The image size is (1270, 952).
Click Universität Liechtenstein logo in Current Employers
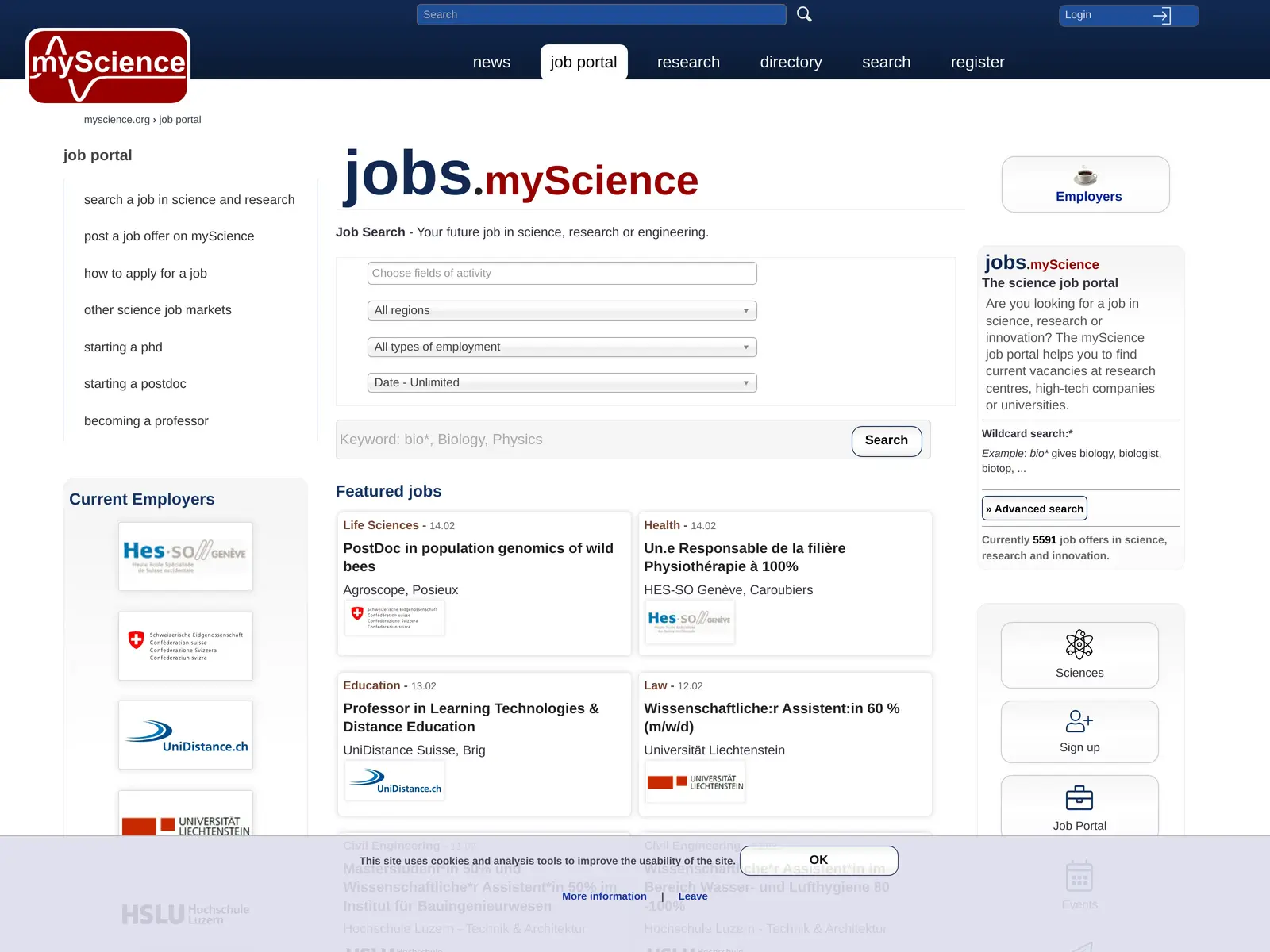[186, 817]
